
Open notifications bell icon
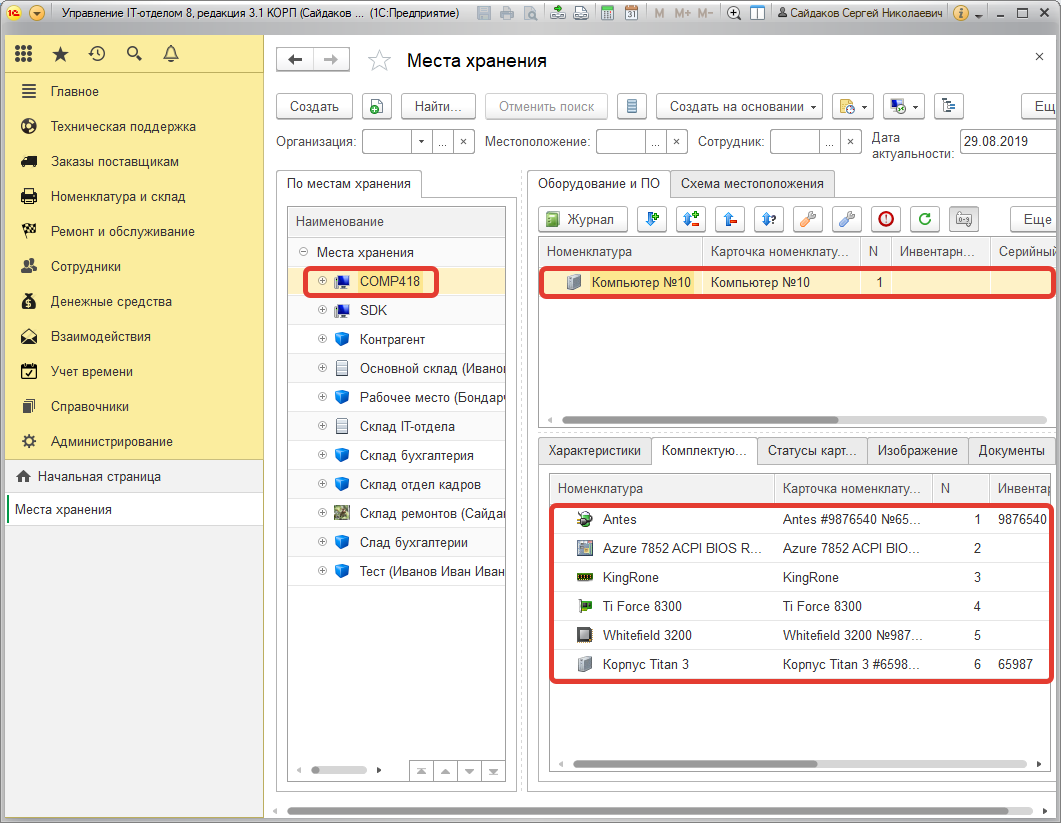[x=171, y=53]
